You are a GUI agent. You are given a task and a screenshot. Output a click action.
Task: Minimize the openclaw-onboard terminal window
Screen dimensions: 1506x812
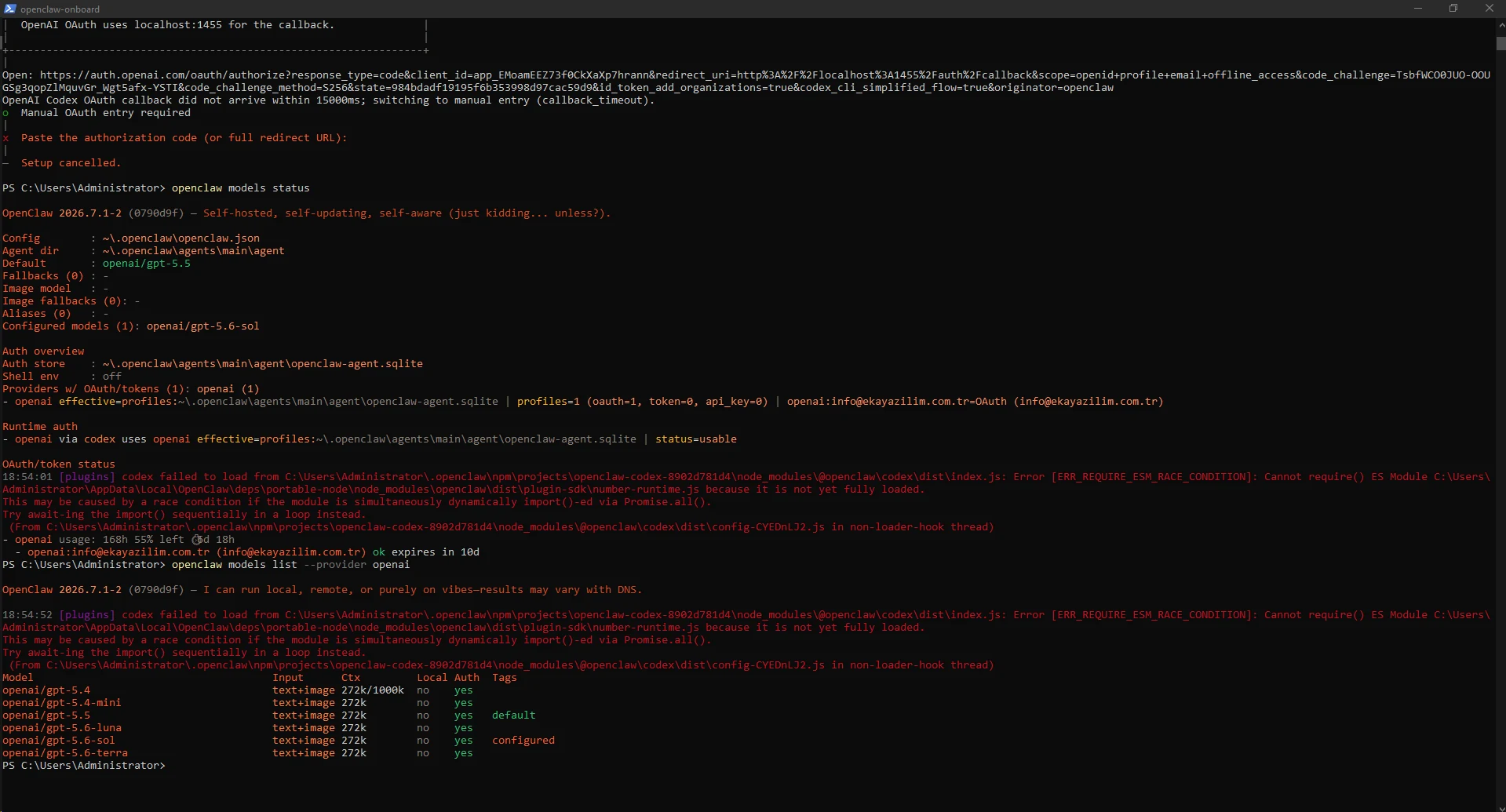[x=1418, y=9]
